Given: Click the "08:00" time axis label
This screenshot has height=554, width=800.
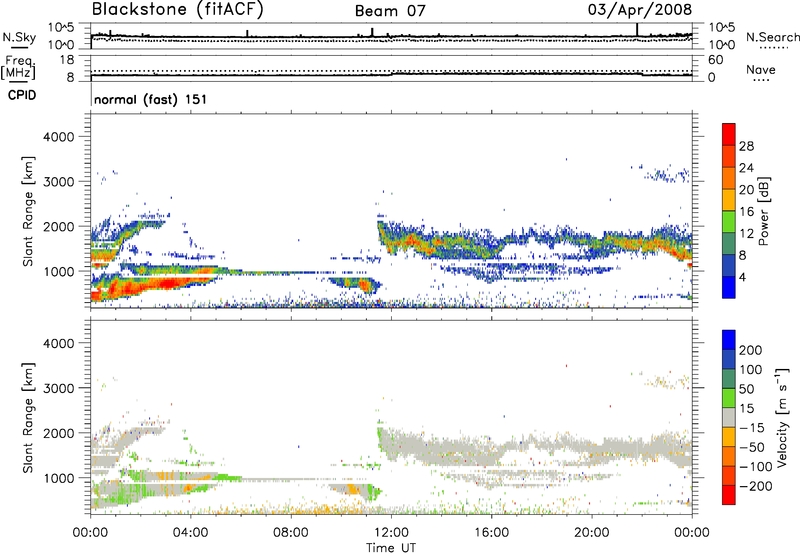Looking at the screenshot, I should [x=290, y=533].
